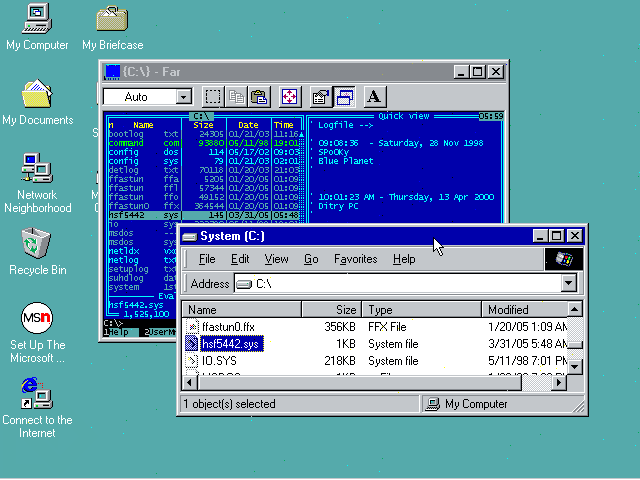Screen dimensions: 640x480
Task: Expand the Address bar dropdown arrow
Action: coord(569,283)
